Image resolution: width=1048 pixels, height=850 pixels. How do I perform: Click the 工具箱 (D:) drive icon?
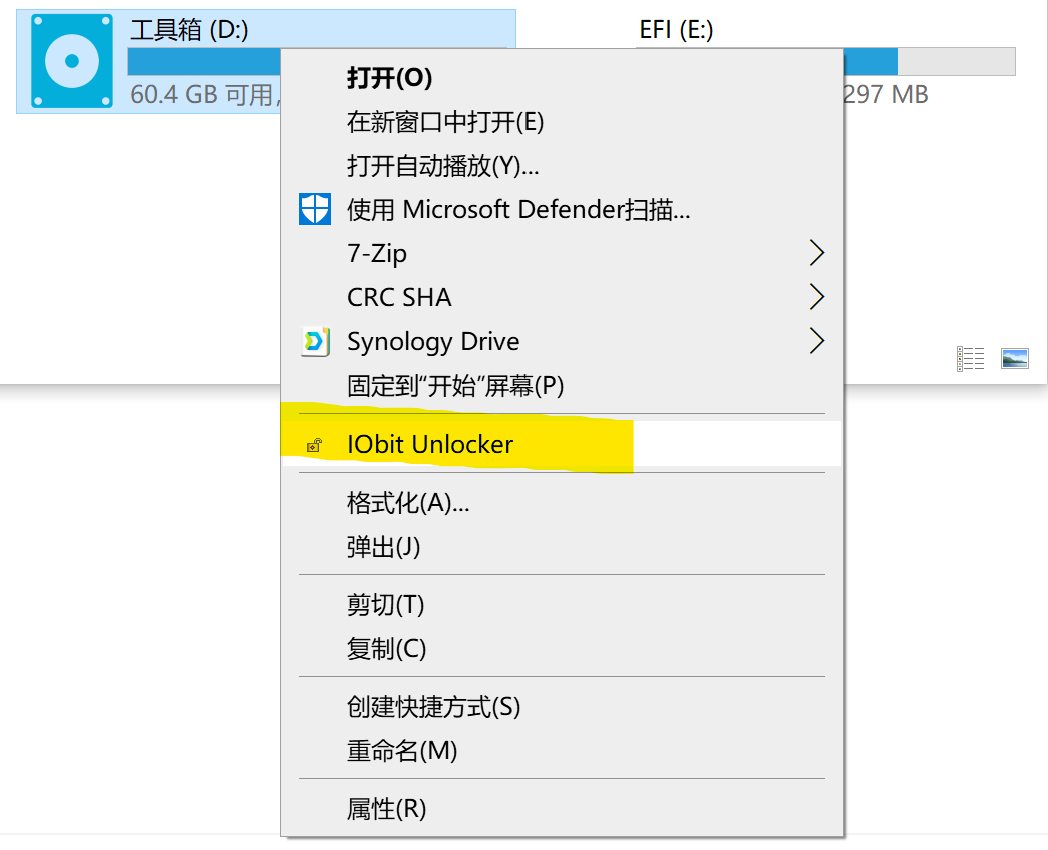tap(71, 61)
